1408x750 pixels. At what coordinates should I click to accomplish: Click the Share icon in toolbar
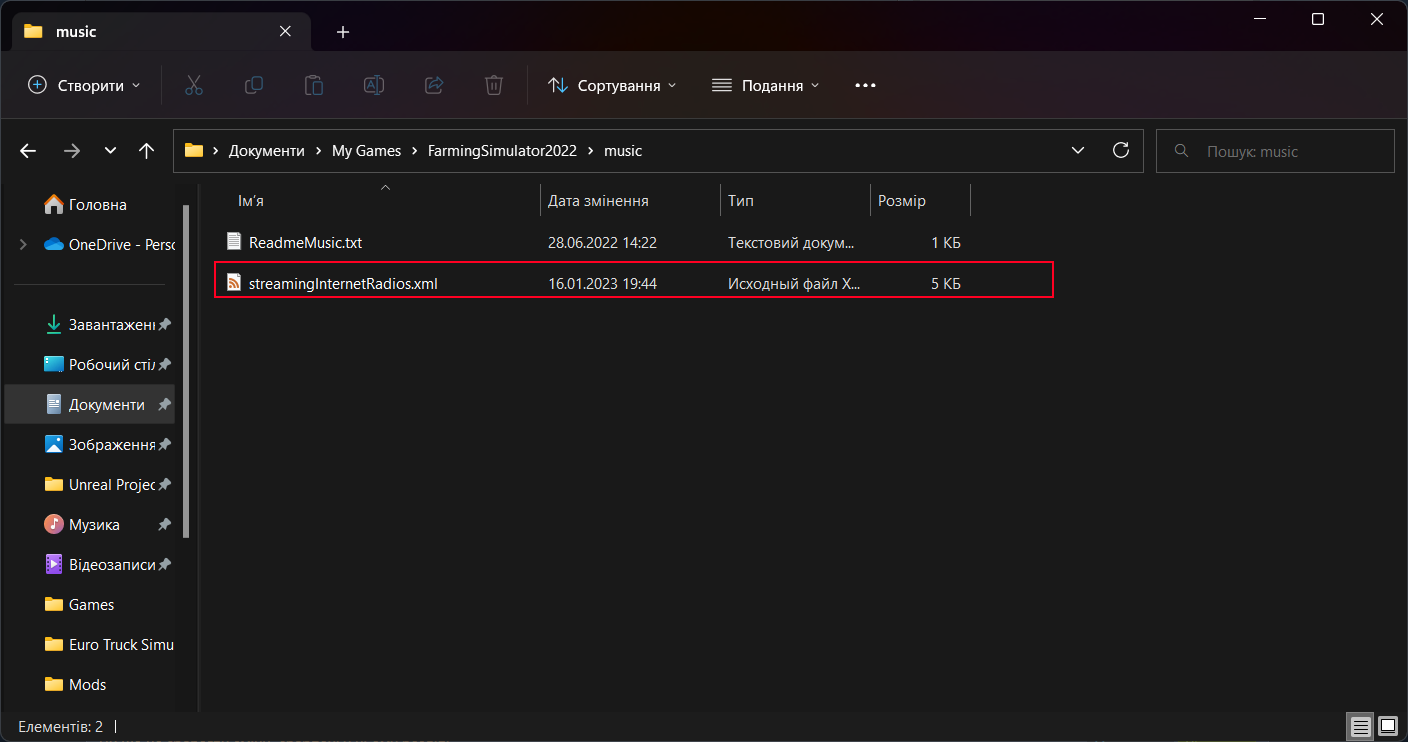coord(434,85)
